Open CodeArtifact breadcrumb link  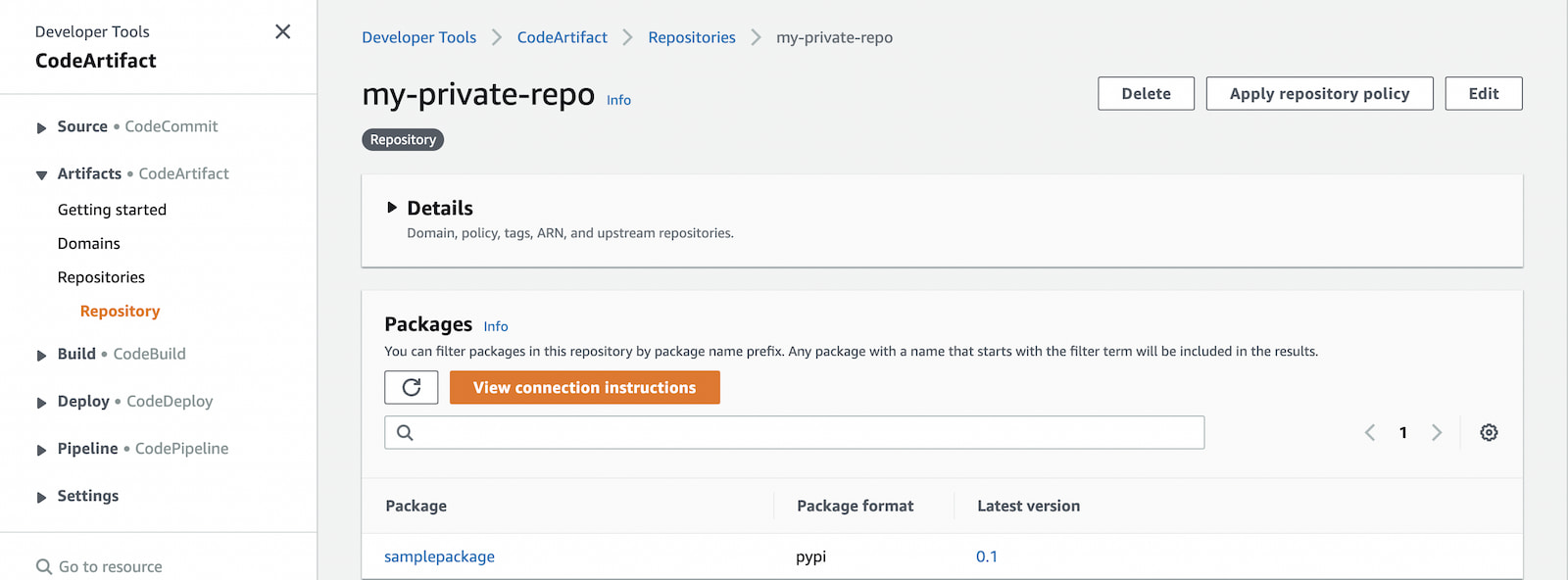click(562, 37)
